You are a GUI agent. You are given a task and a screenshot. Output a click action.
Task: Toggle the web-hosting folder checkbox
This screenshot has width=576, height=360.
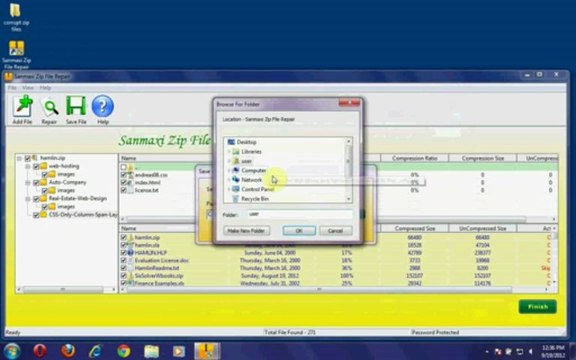tap(36, 166)
